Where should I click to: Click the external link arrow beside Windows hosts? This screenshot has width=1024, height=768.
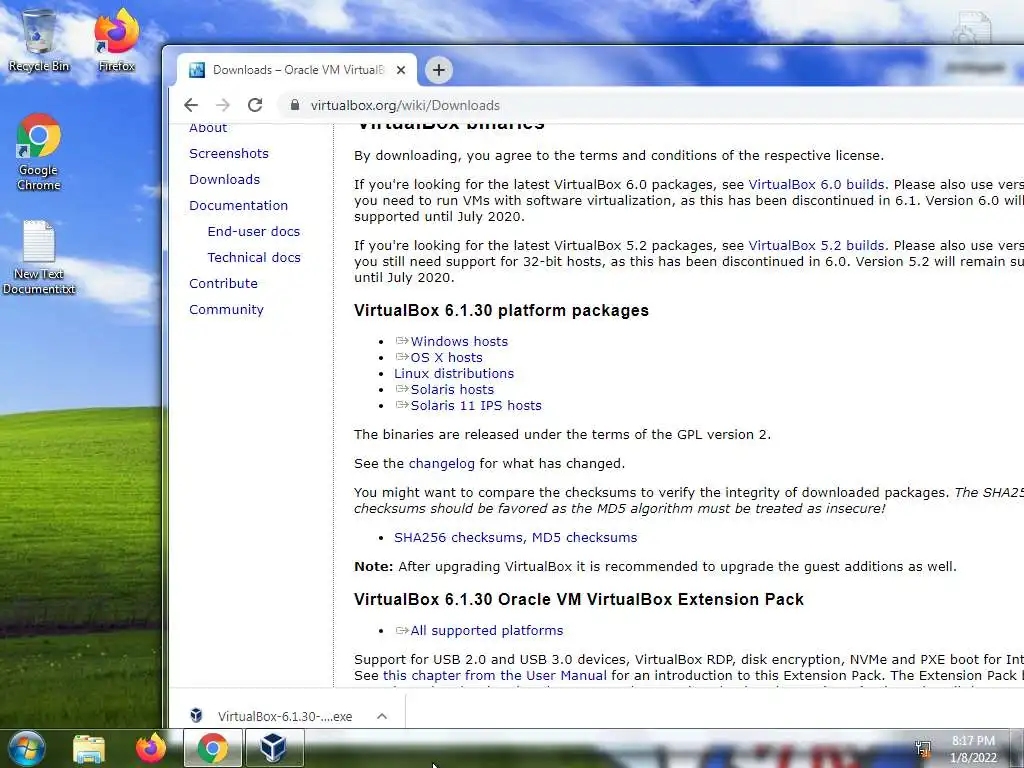(x=402, y=341)
